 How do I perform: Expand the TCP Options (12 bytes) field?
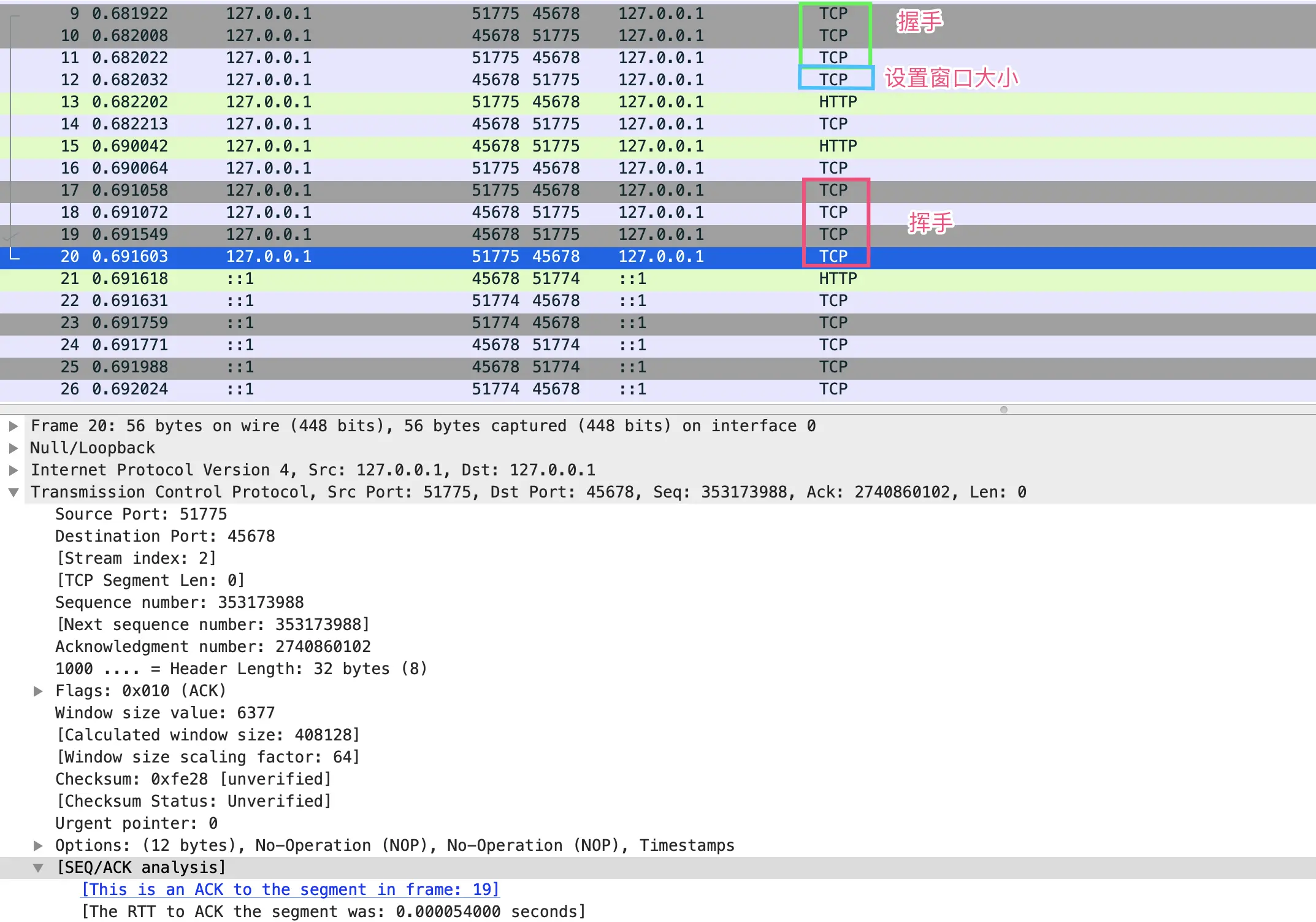[x=38, y=845]
